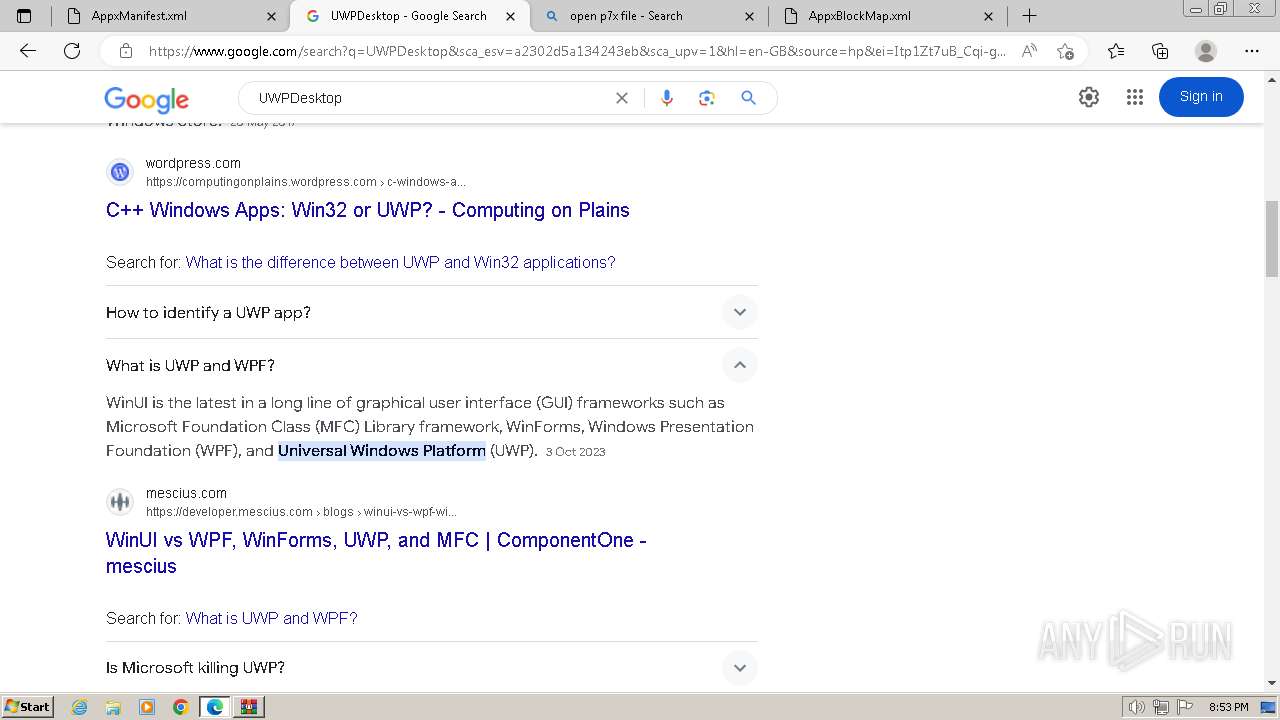Open the browser profile avatar
The image size is (1280, 720).
[x=1206, y=51]
